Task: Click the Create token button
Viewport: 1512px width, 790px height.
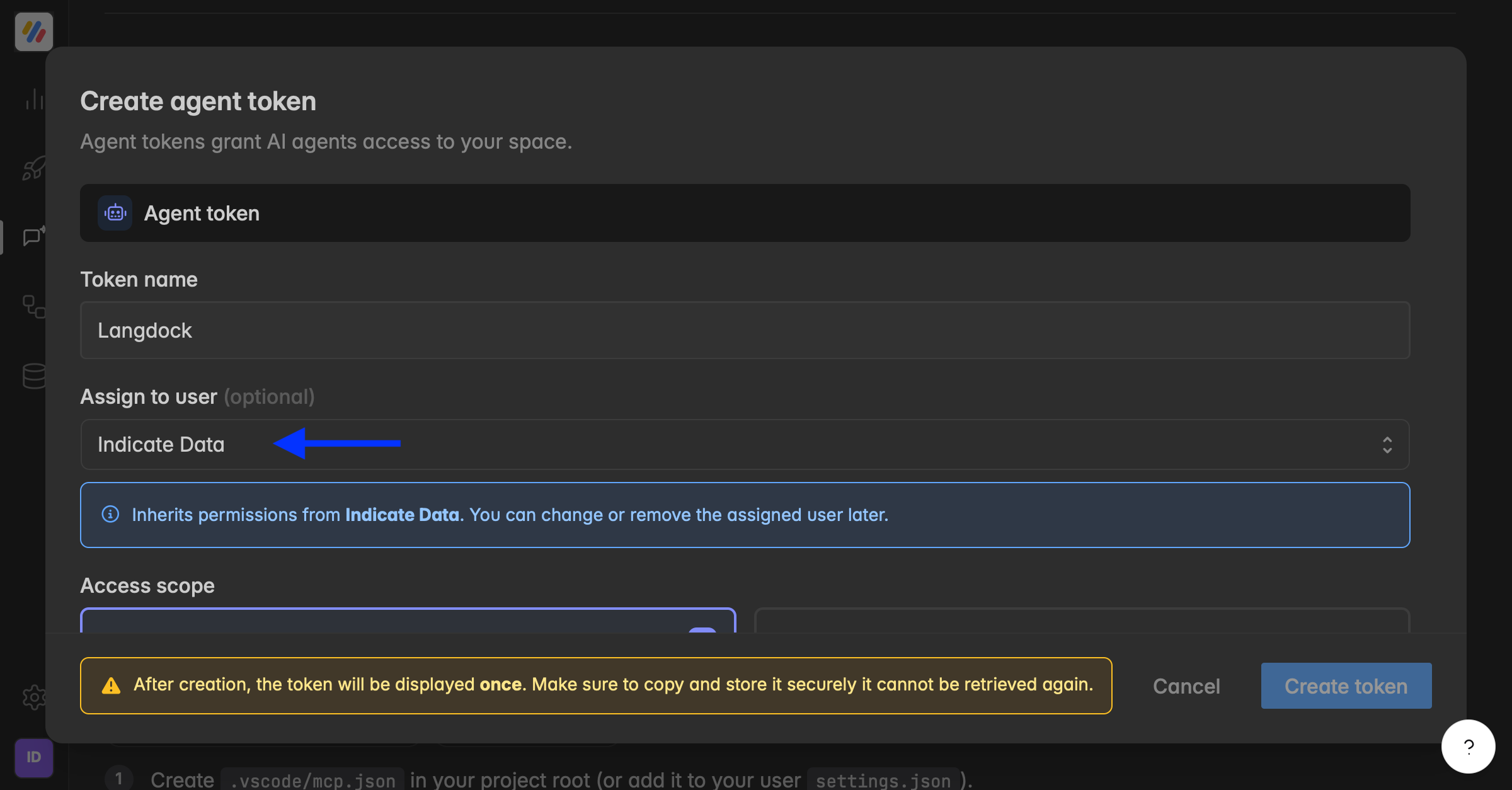Action: (x=1346, y=685)
